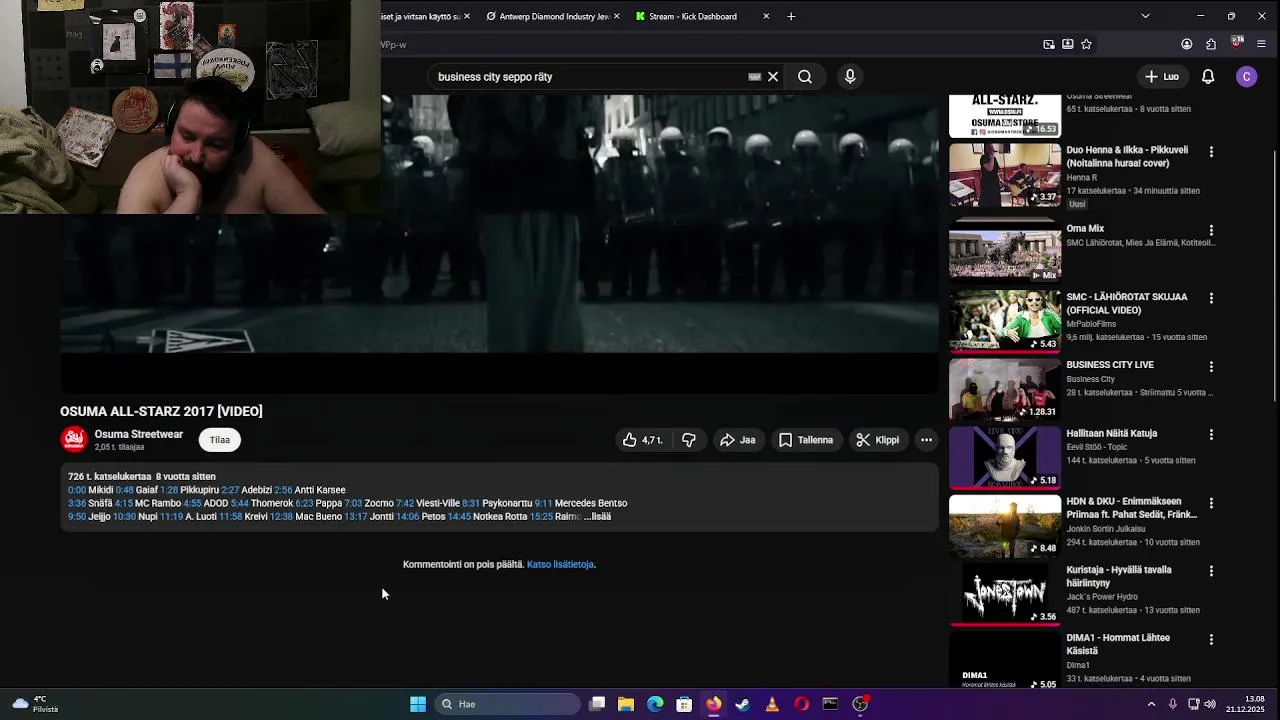The width and height of the screenshot is (1280, 720).
Task: Open Hallitaan Näitä Katuja video thumbnail
Action: (x=1005, y=457)
